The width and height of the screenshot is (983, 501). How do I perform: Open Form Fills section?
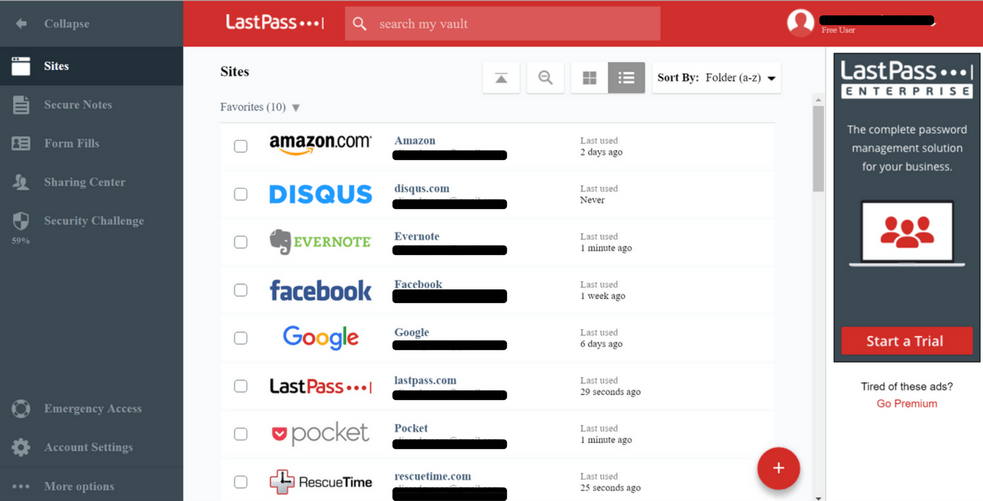(92, 144)
